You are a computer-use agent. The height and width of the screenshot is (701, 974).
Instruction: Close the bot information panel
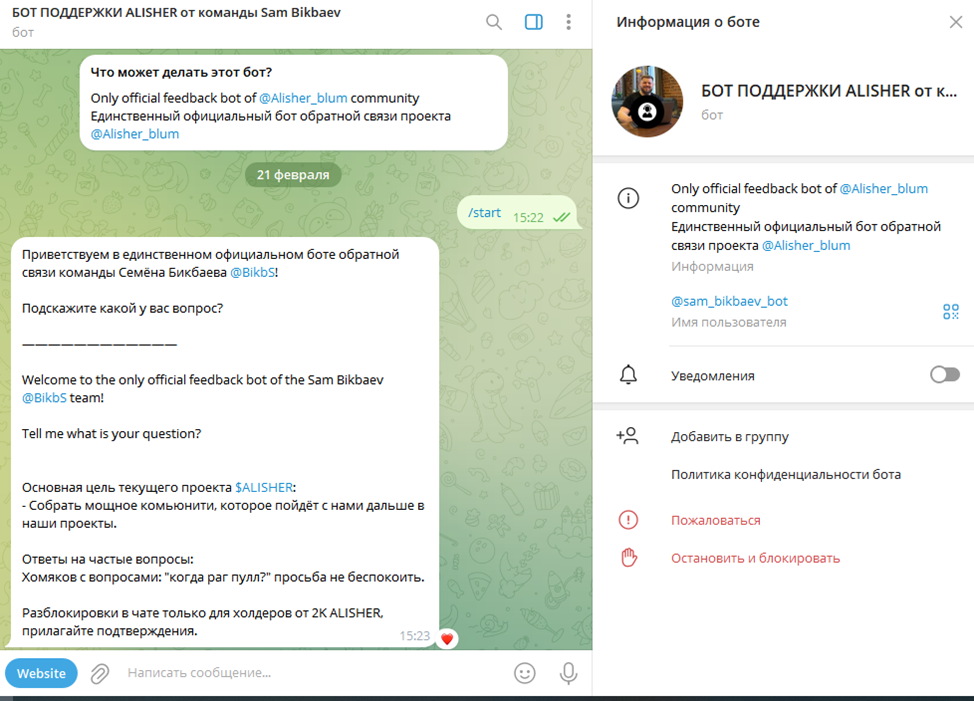[955, 22]
